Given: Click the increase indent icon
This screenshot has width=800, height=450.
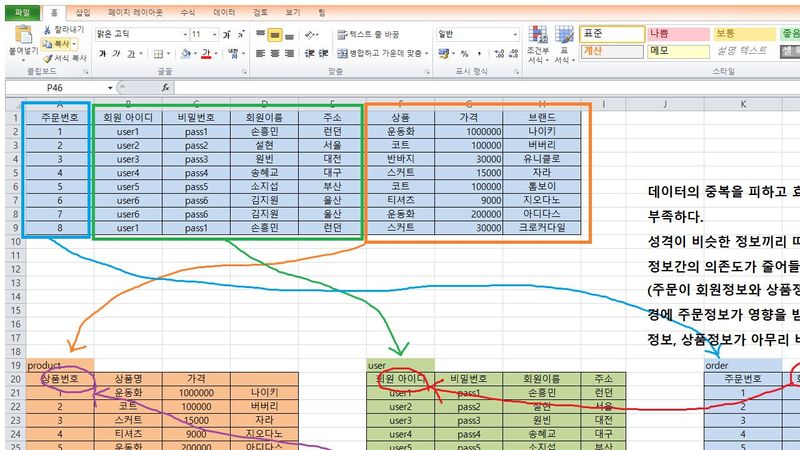Looking at the screenshot, I should (323, 53).
